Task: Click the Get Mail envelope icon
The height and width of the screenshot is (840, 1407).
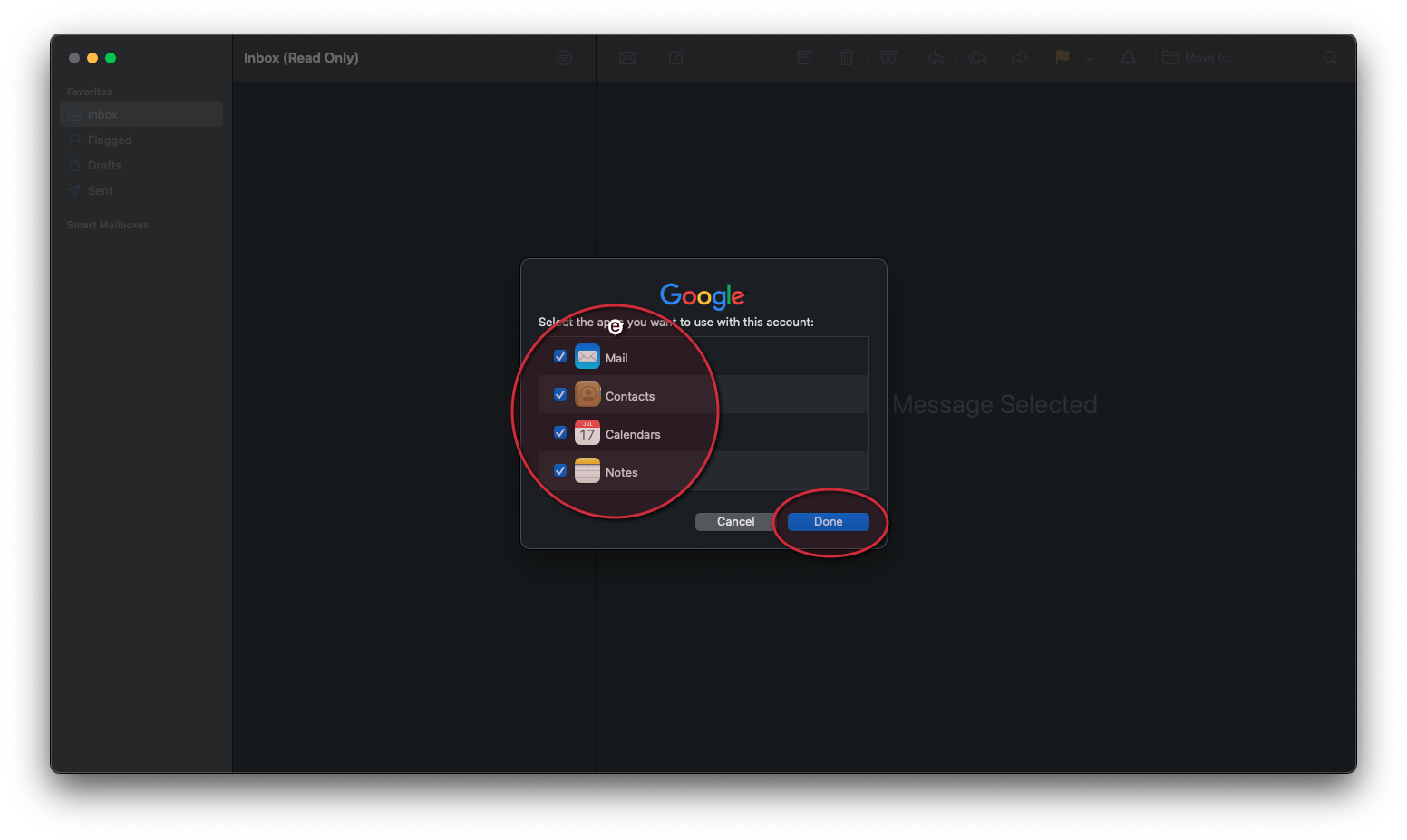Action: pyautogui.click(x=627, y=58)
